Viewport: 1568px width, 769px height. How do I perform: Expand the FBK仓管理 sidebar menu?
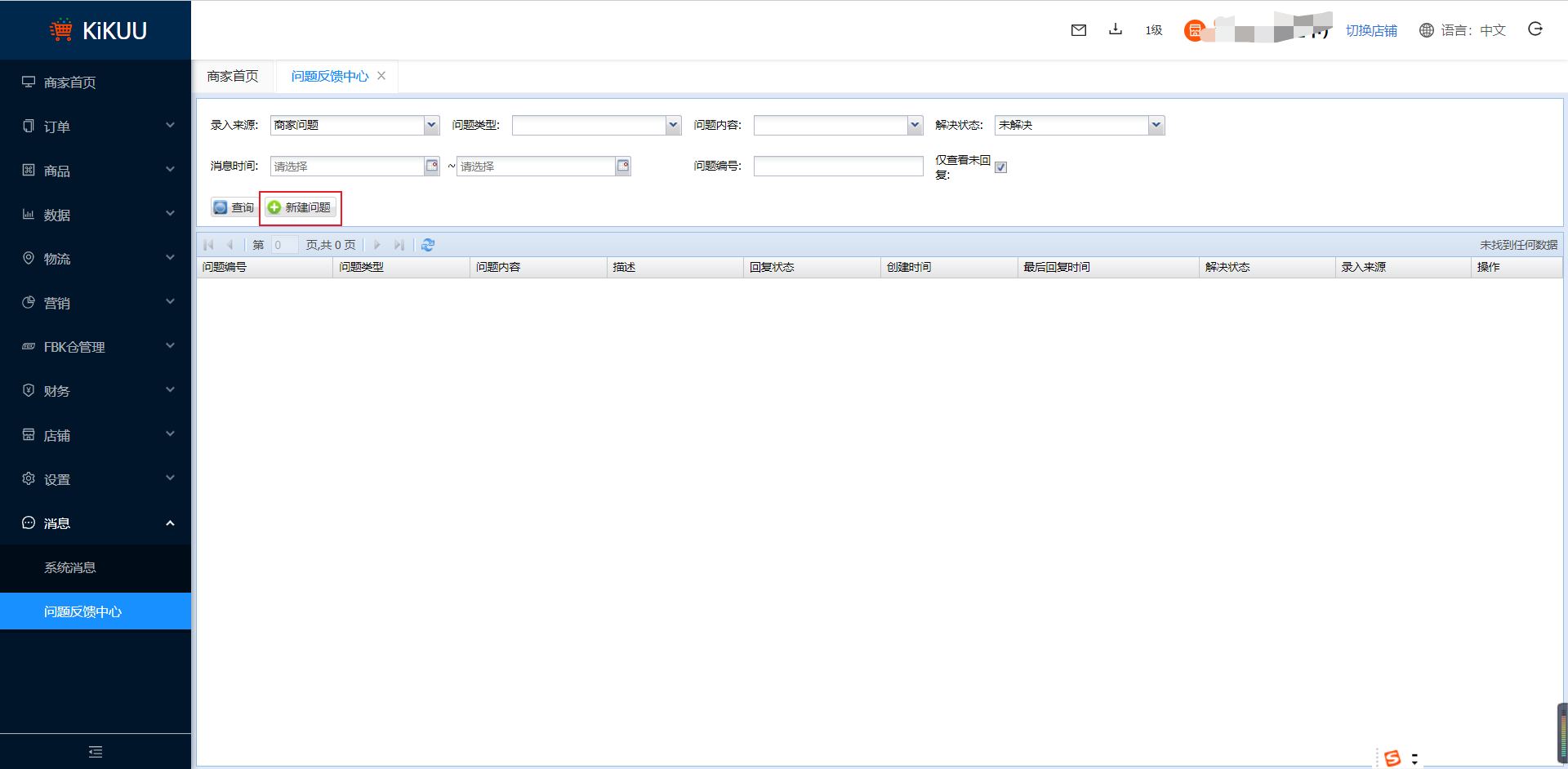(x=96, y=346)
